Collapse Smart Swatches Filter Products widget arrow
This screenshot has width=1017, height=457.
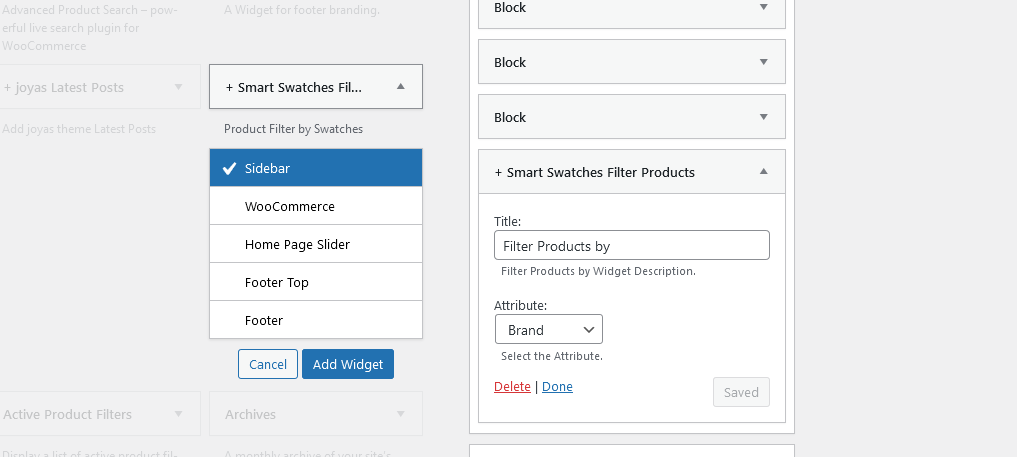coord(764,172)
